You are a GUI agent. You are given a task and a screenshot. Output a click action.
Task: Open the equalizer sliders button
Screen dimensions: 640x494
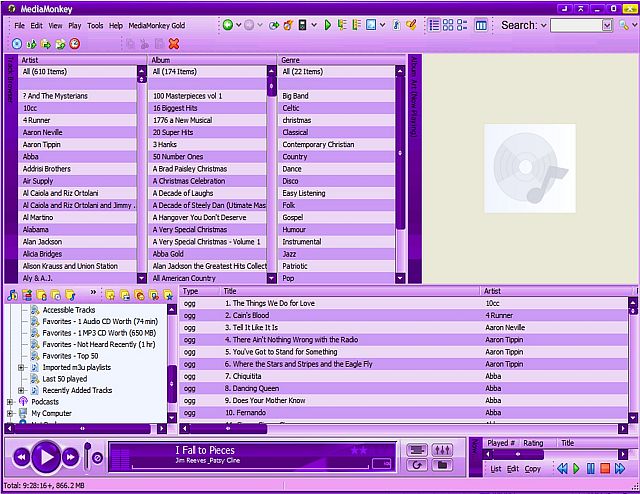pos(442,450)
